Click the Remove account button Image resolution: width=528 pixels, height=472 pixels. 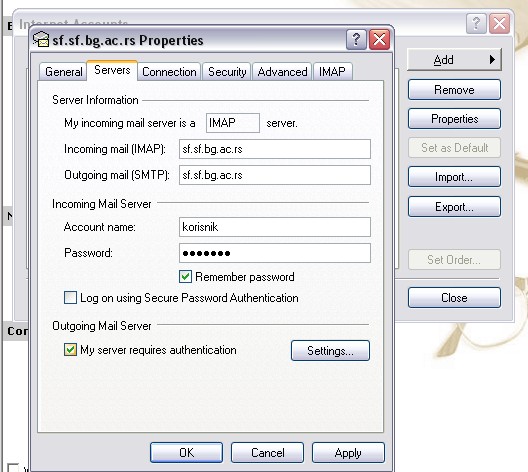pos(454,90)
